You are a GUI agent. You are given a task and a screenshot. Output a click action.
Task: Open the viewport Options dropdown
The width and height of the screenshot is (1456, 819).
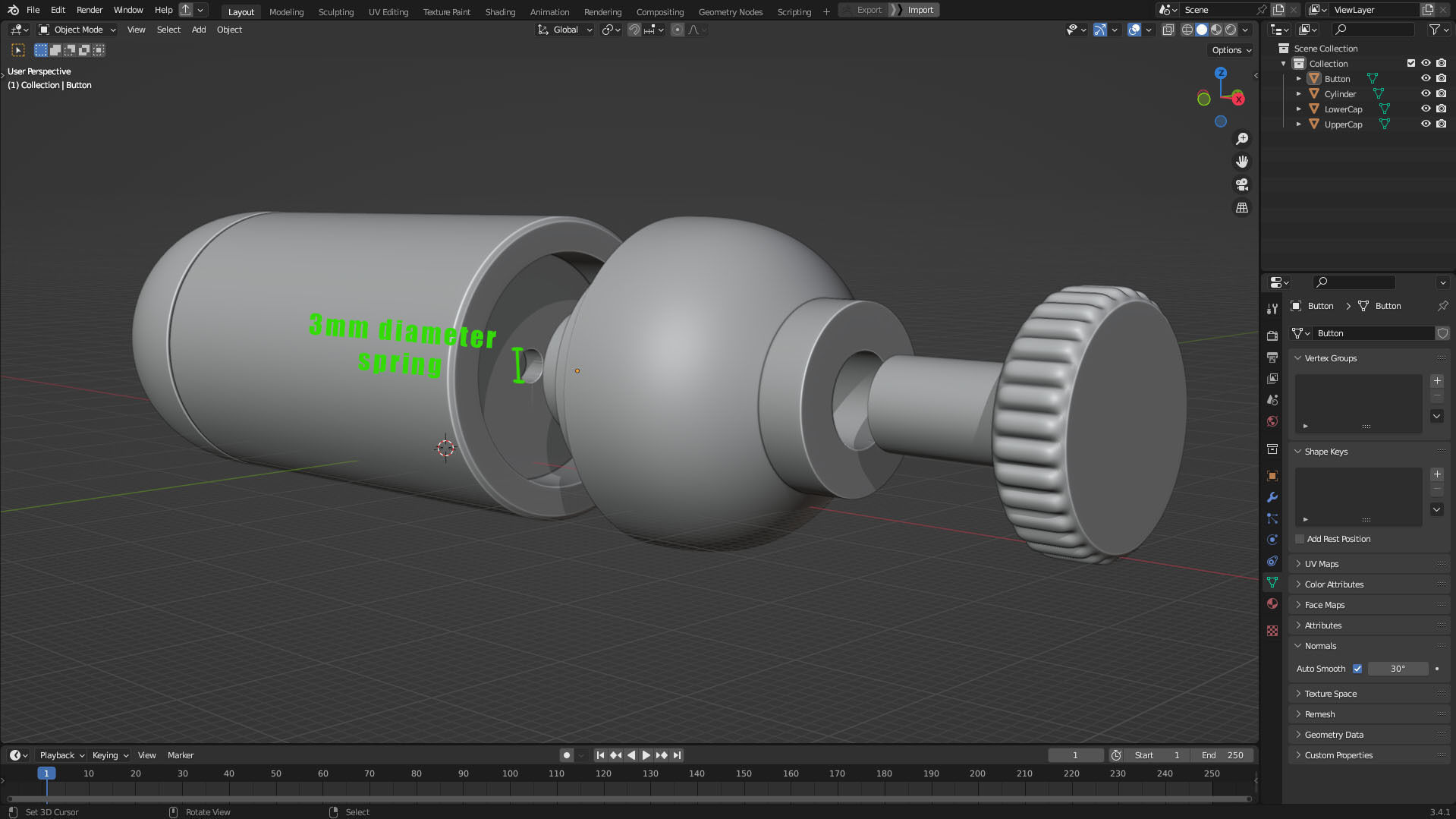tap(1231, 50)
